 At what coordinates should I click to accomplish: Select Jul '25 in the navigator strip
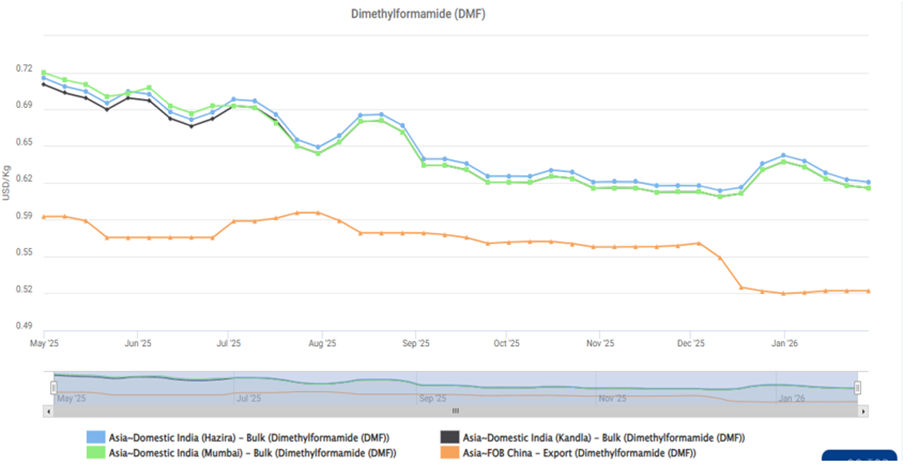(x=248, y=398)
